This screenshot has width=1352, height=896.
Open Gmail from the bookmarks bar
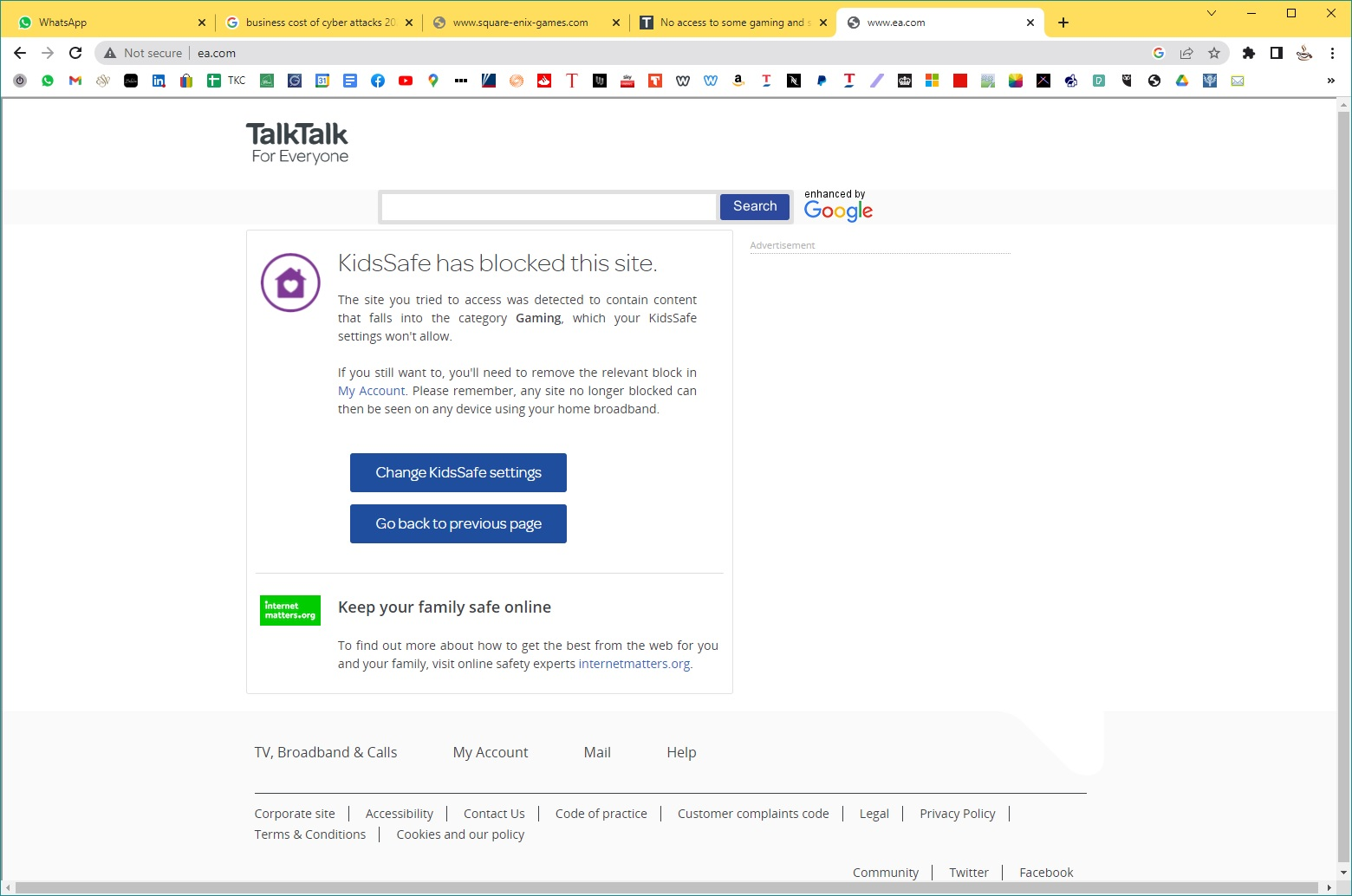[75, 81]
